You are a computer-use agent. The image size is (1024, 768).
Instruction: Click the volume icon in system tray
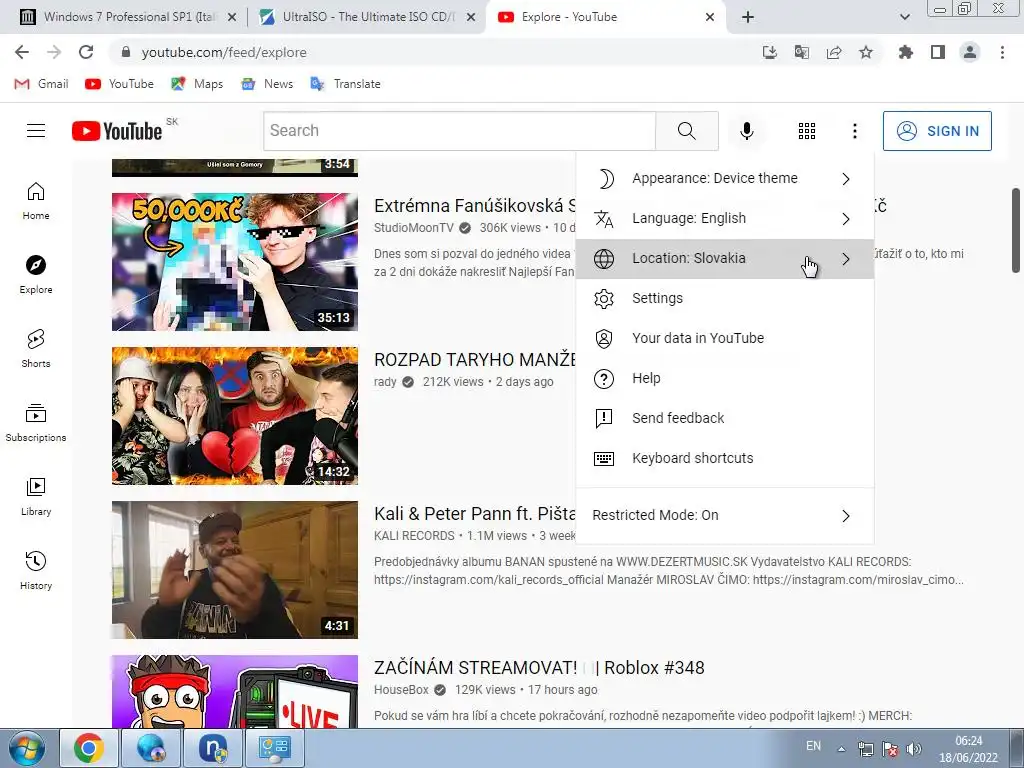(914, 749)
